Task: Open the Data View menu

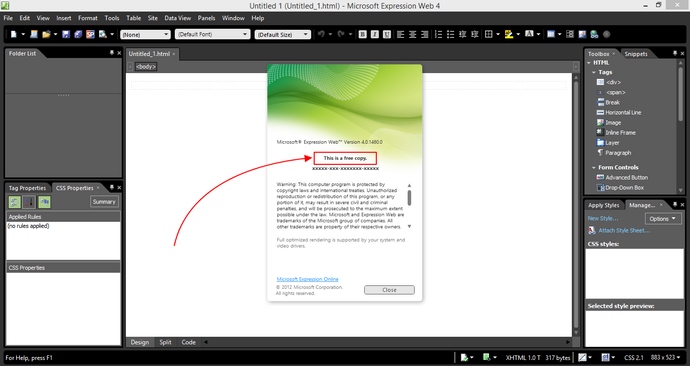Action: [177, 18]
